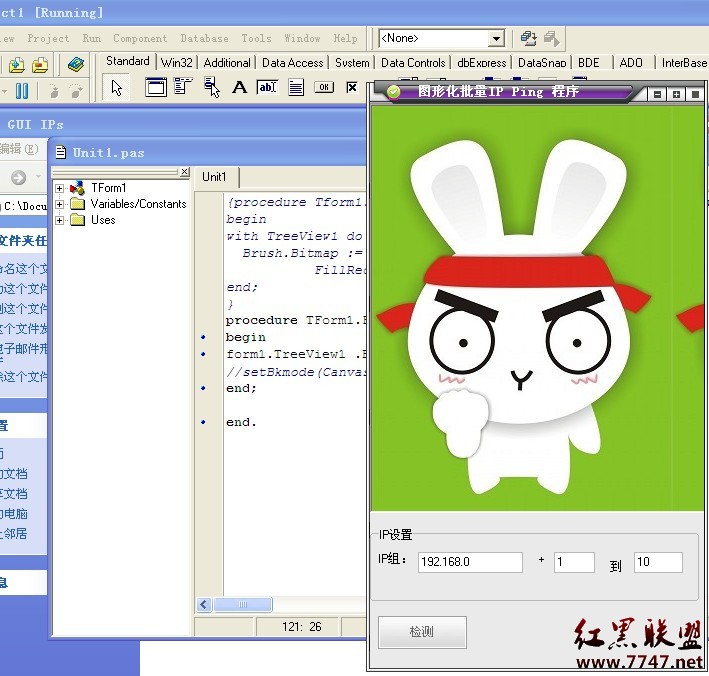Close the code explorer pane
Screen dimensions: 709x676
(184, 172)
